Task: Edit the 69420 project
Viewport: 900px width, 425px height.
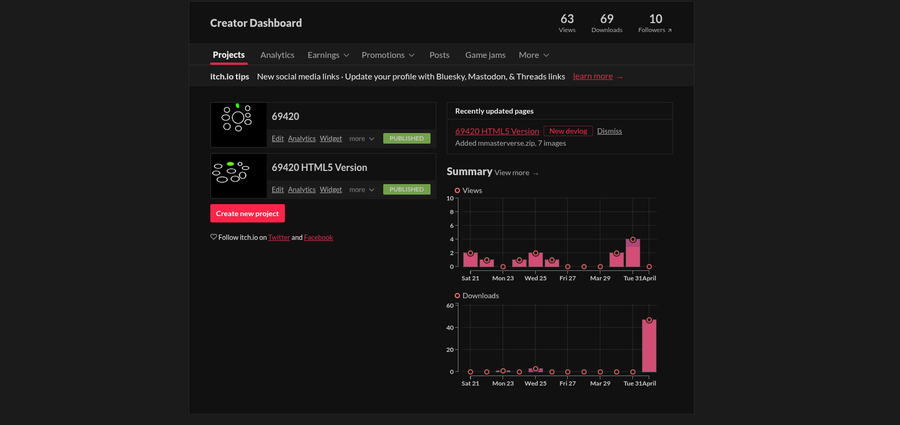Action: point(278,138)
